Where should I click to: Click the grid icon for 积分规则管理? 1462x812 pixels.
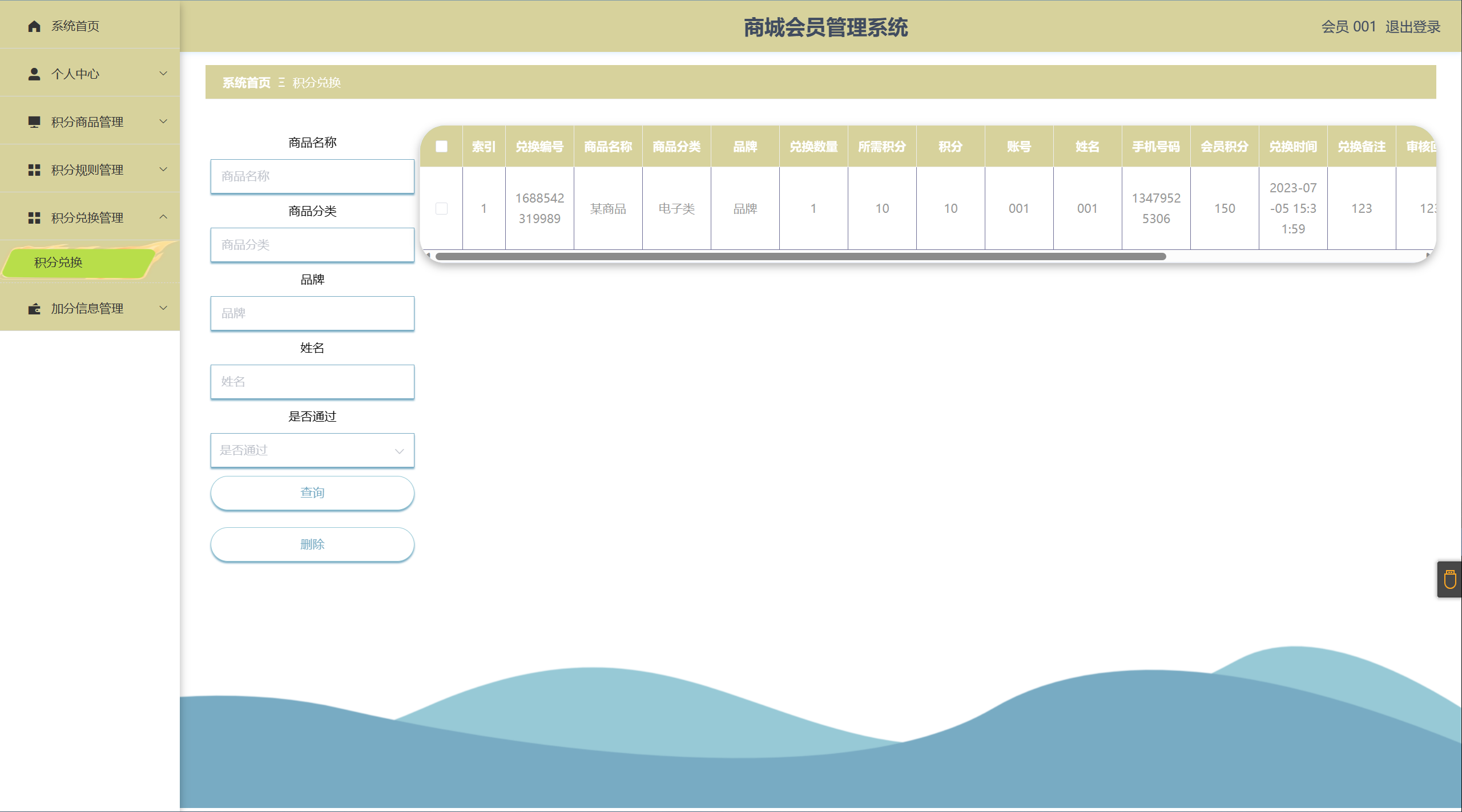coord(34,170)
